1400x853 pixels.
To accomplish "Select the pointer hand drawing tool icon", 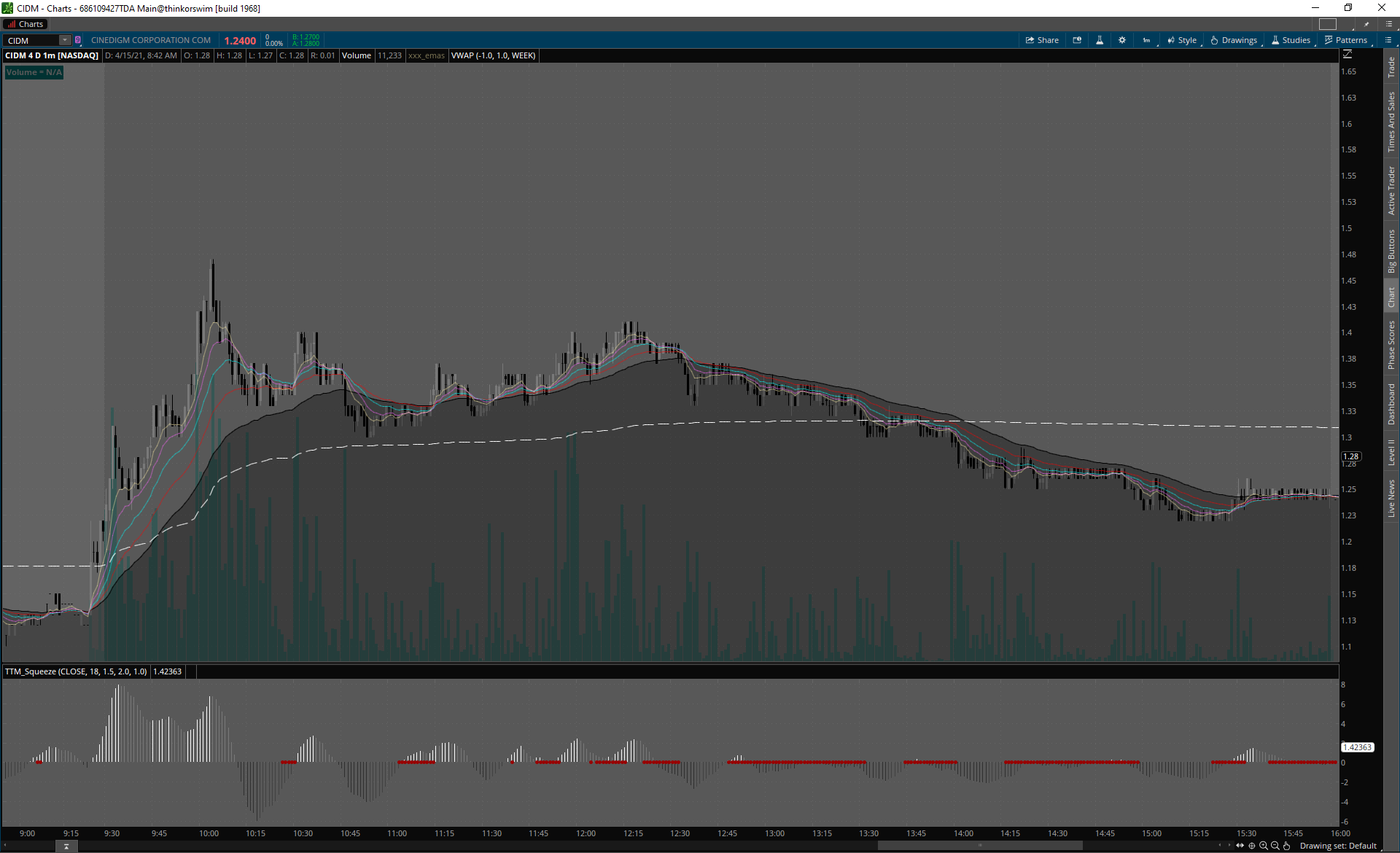I will click(x=1287, y=846).
